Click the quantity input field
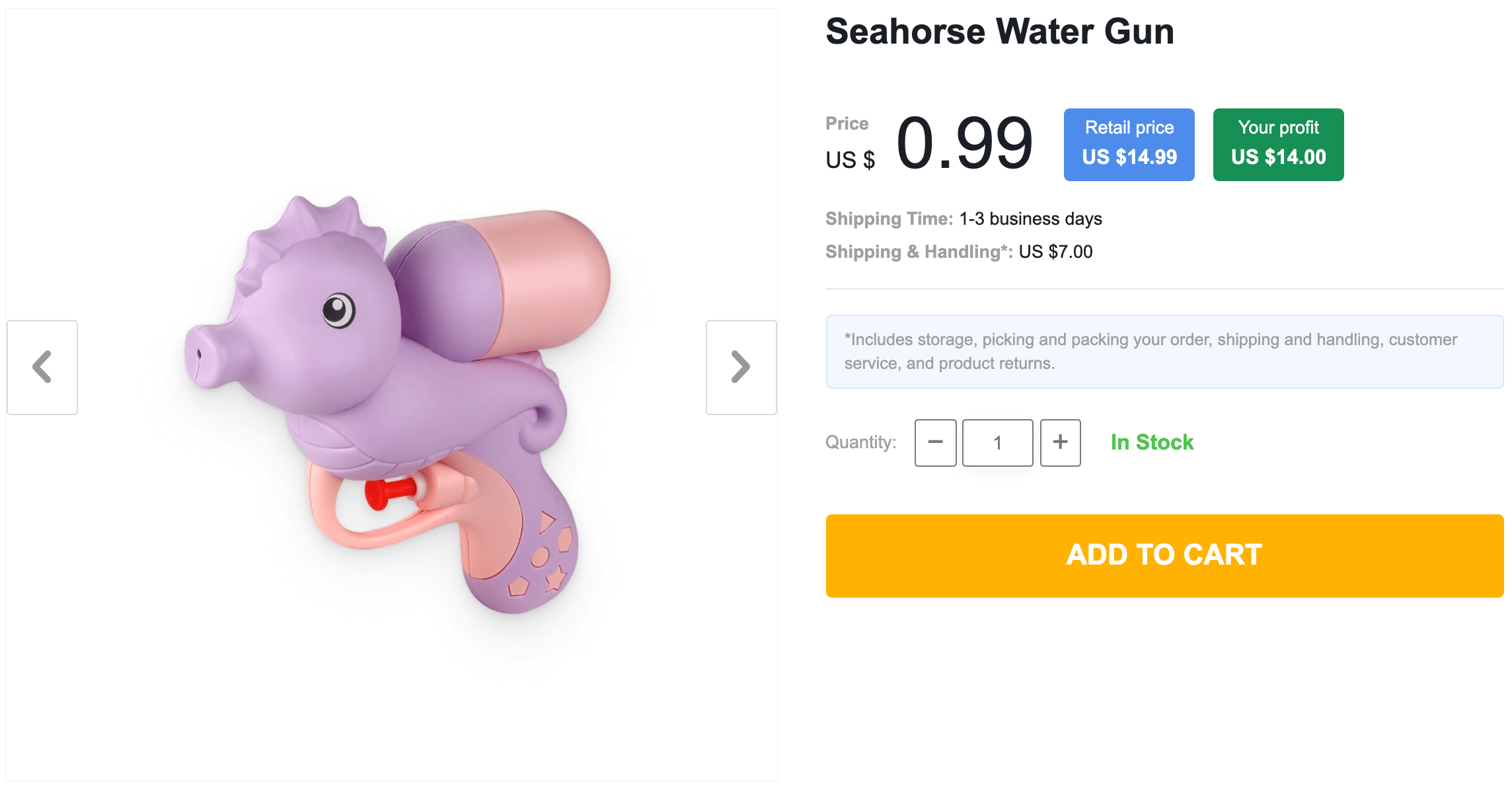This screenshot has height=792, width=1512. pos(997,442)
